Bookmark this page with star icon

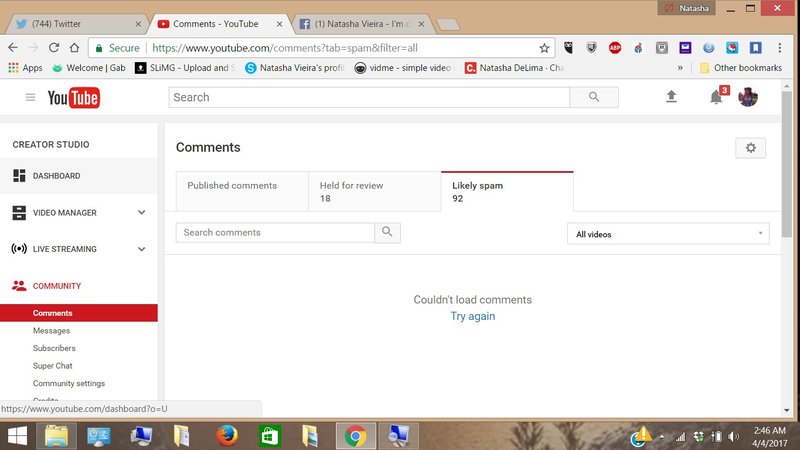pyautogui.click(x=544, y=47)
